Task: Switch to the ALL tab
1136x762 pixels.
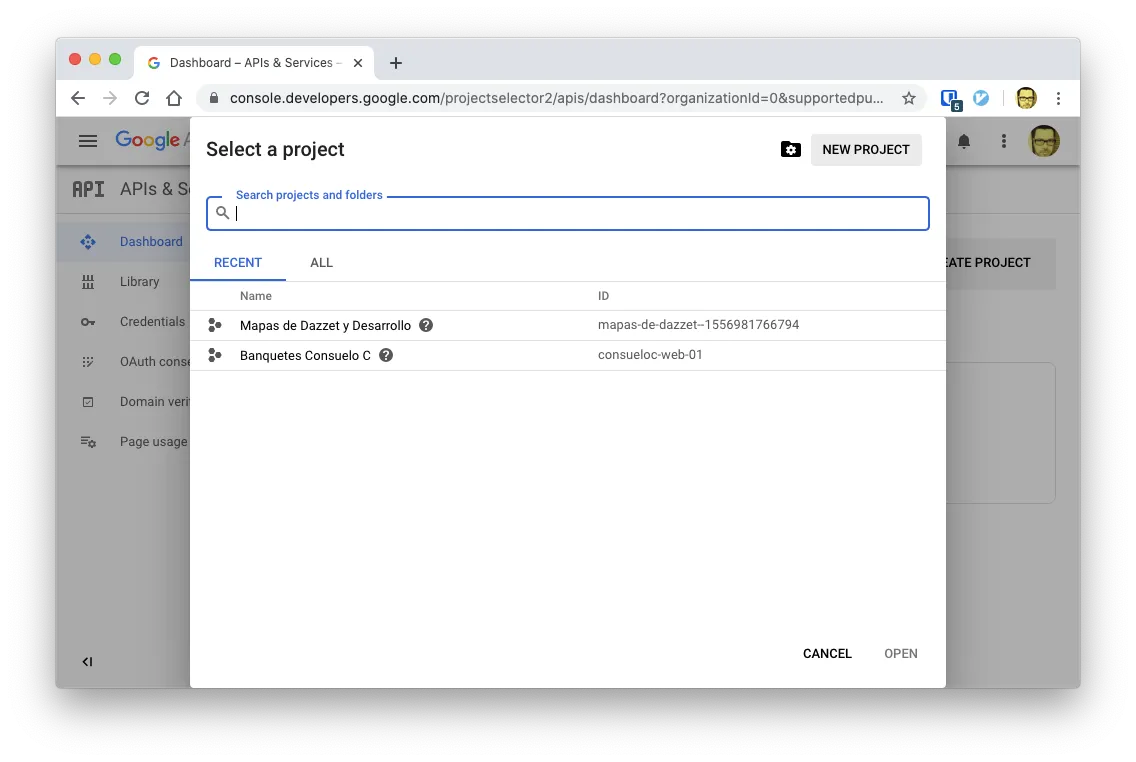Action: tap(321, 262)
